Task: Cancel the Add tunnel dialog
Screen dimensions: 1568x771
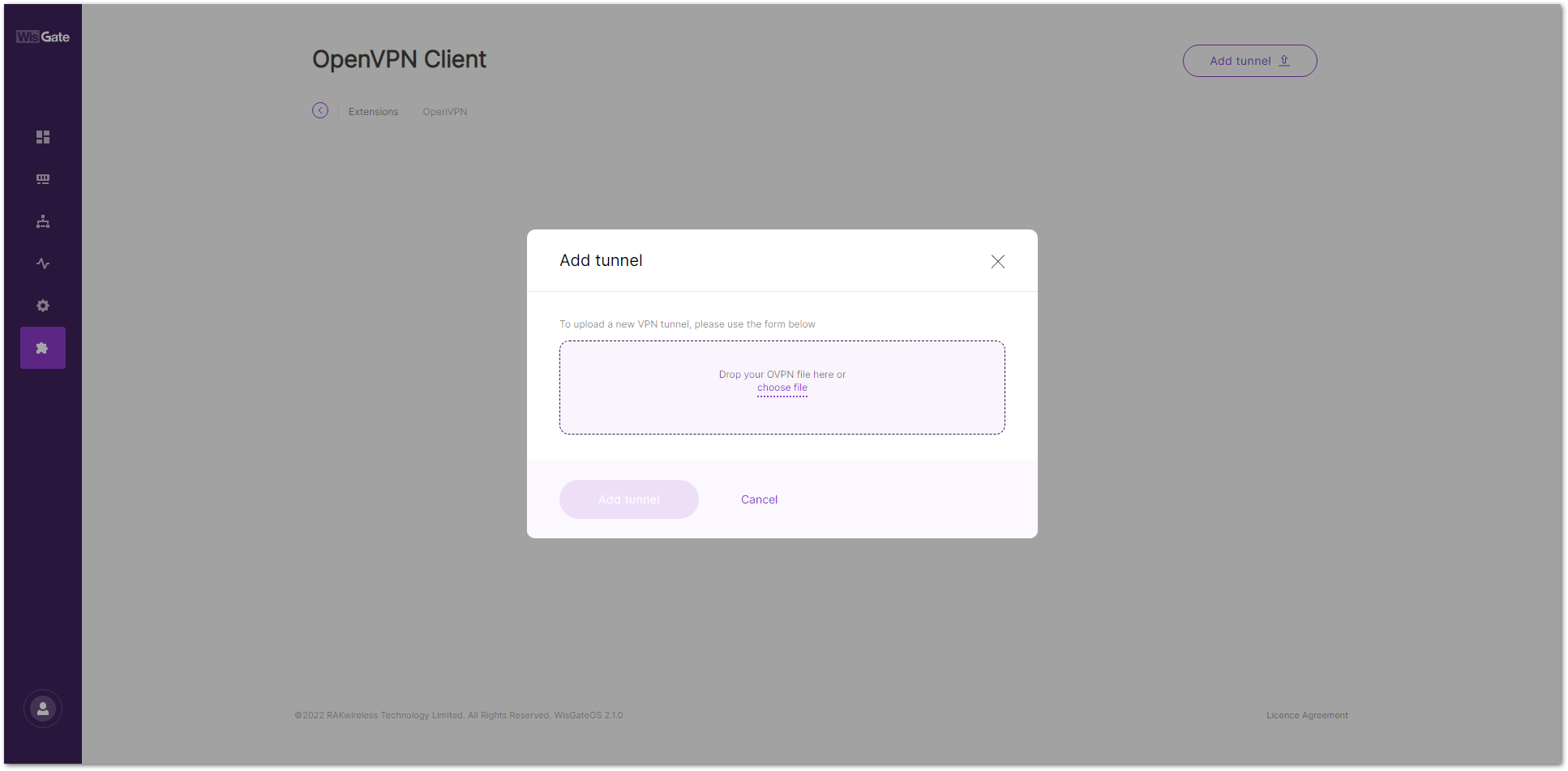Action: (x=759, y=499)
